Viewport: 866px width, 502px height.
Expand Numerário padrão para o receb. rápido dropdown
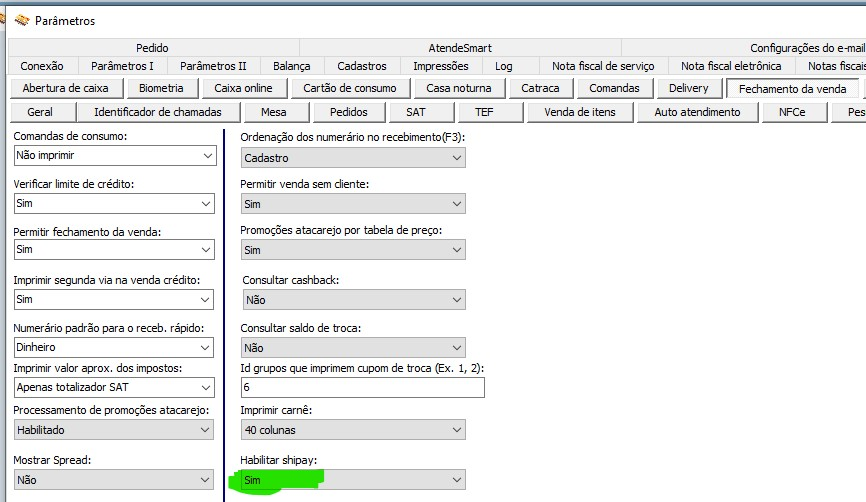tap(113, 347)
